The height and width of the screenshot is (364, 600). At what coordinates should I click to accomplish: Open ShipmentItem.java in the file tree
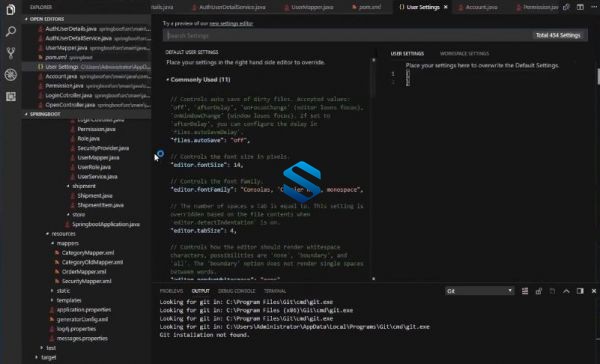[x=100, y=205]
